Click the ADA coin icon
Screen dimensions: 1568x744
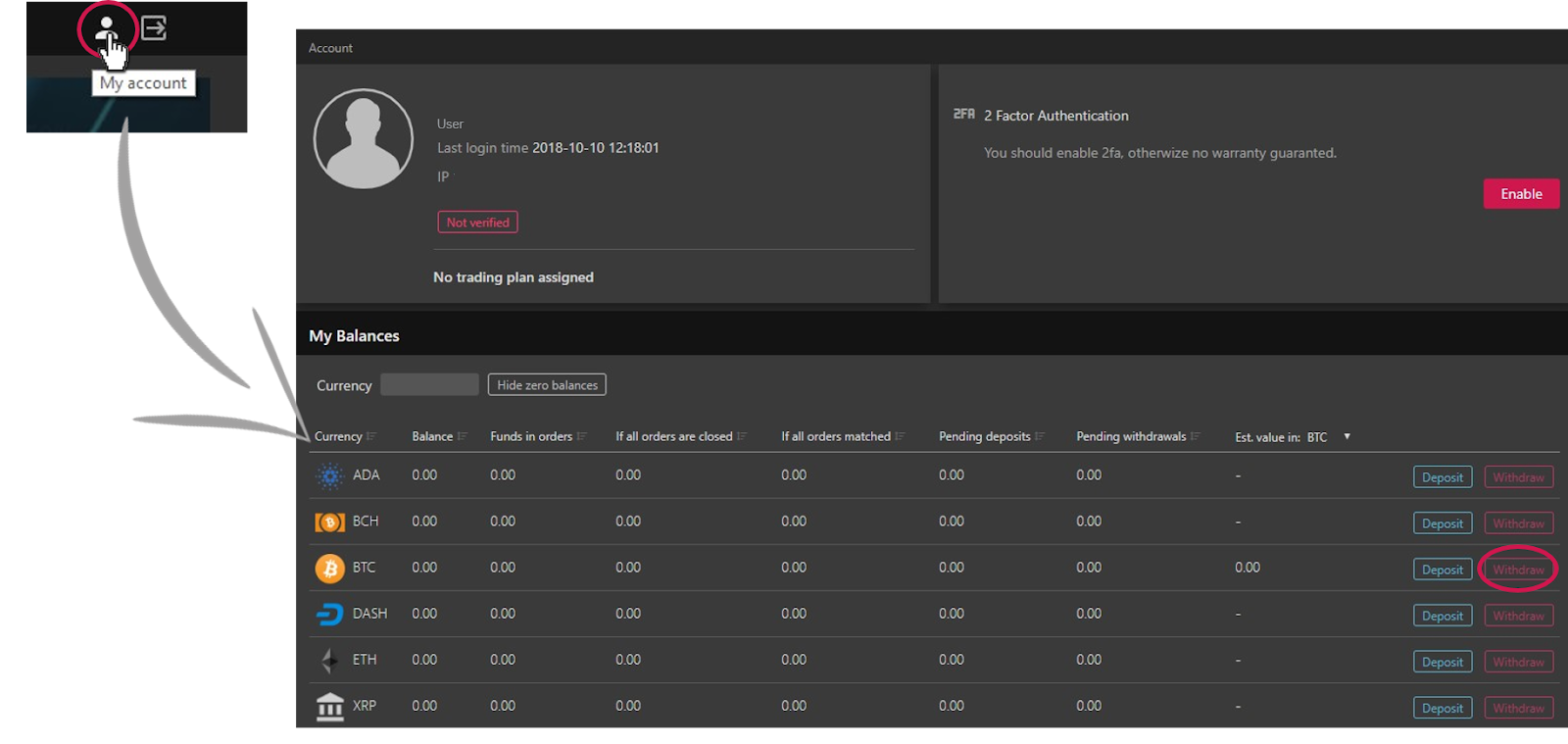click(330, 476)
